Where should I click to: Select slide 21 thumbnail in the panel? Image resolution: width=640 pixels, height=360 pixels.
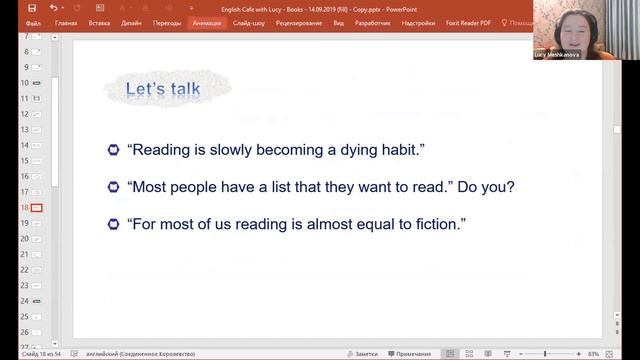tap(36, 254)
